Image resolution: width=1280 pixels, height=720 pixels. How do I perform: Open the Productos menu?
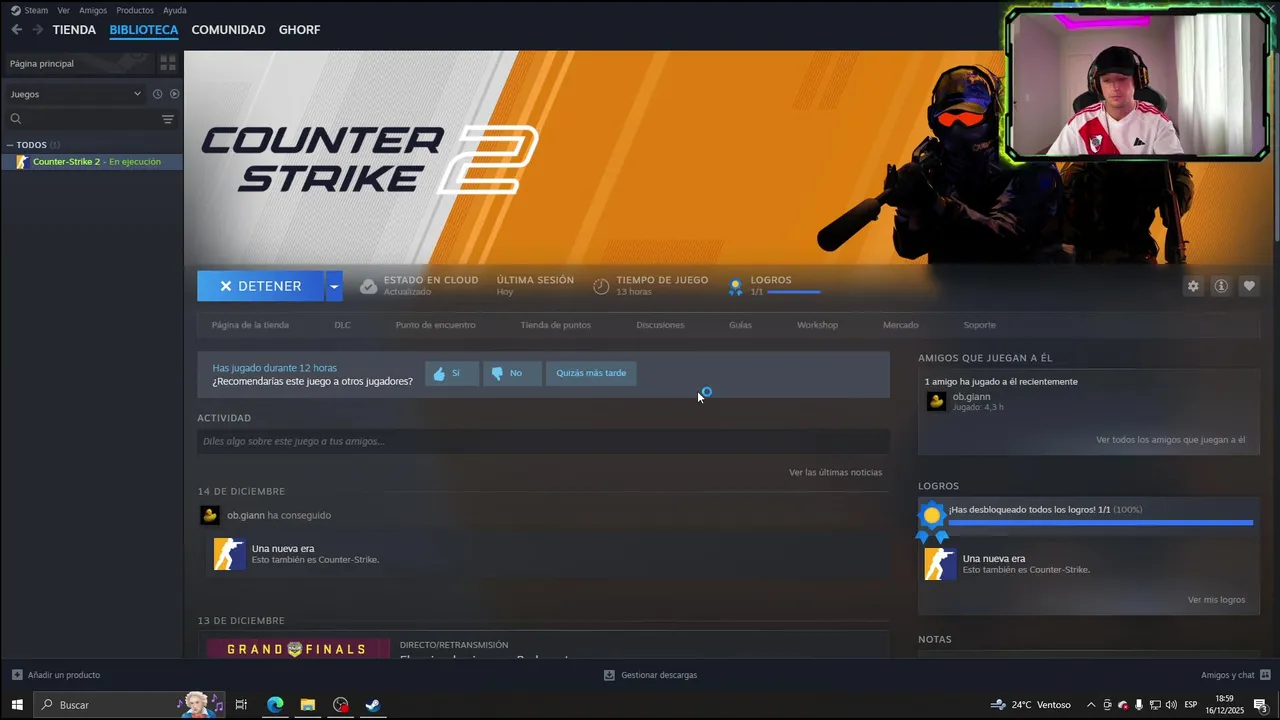pyautogui.click(x=135, y=10)
